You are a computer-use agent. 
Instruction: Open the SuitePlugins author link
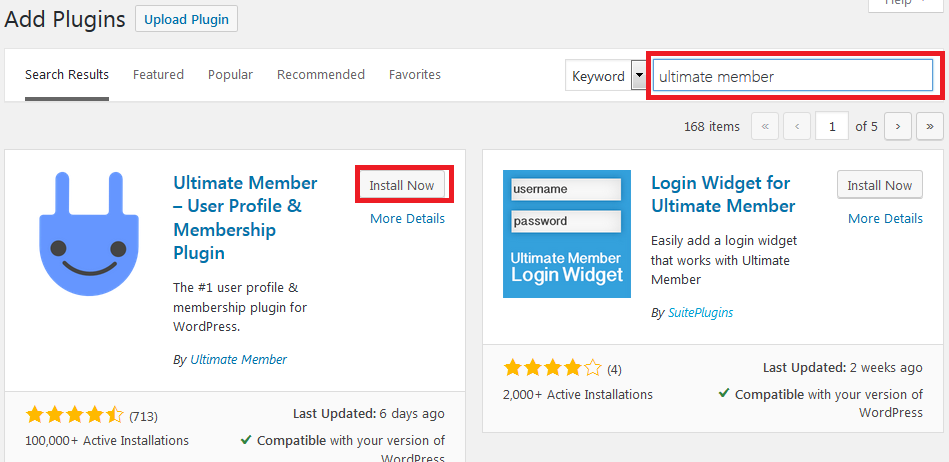(700, 313)
